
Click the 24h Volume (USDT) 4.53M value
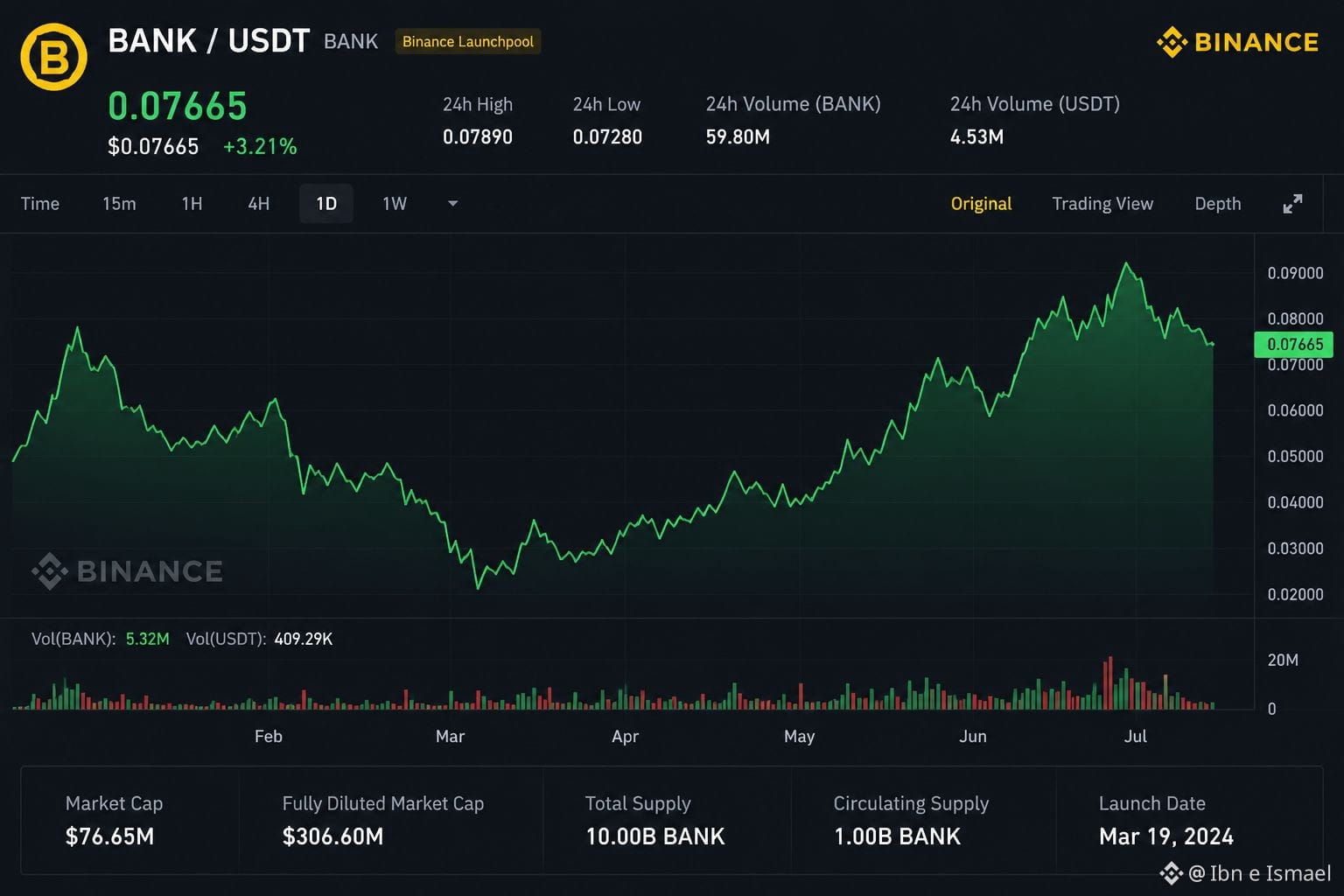(x=976, y=137)
